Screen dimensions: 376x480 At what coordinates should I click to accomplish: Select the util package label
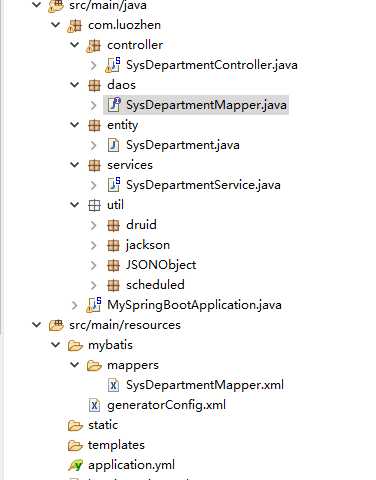pyautogui.click(x=115, y=205)
